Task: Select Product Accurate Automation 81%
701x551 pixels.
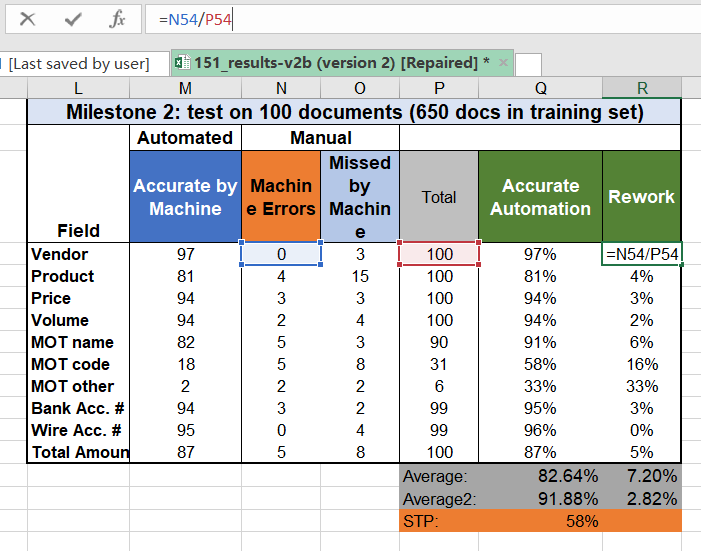Action: click(541, 276)
